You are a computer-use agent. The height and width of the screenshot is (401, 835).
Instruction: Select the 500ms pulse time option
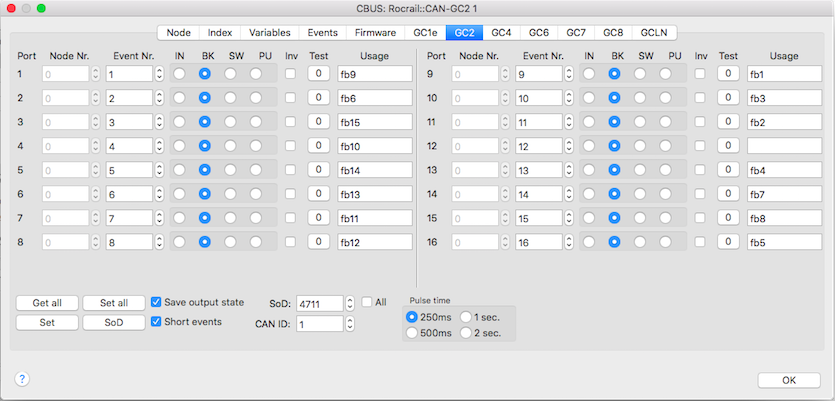pos(413,333)
